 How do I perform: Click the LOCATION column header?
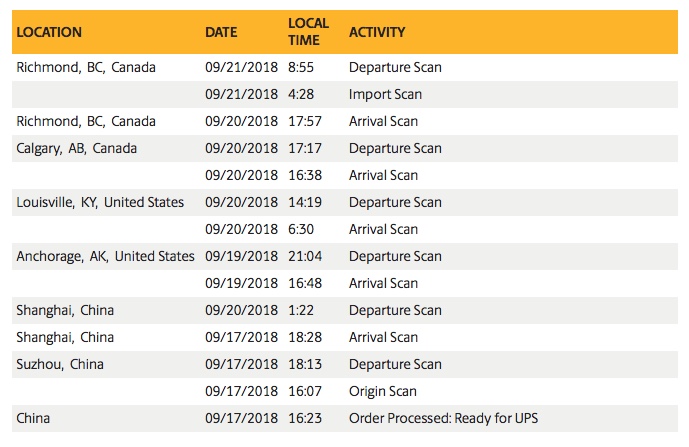tap(49, 32)
